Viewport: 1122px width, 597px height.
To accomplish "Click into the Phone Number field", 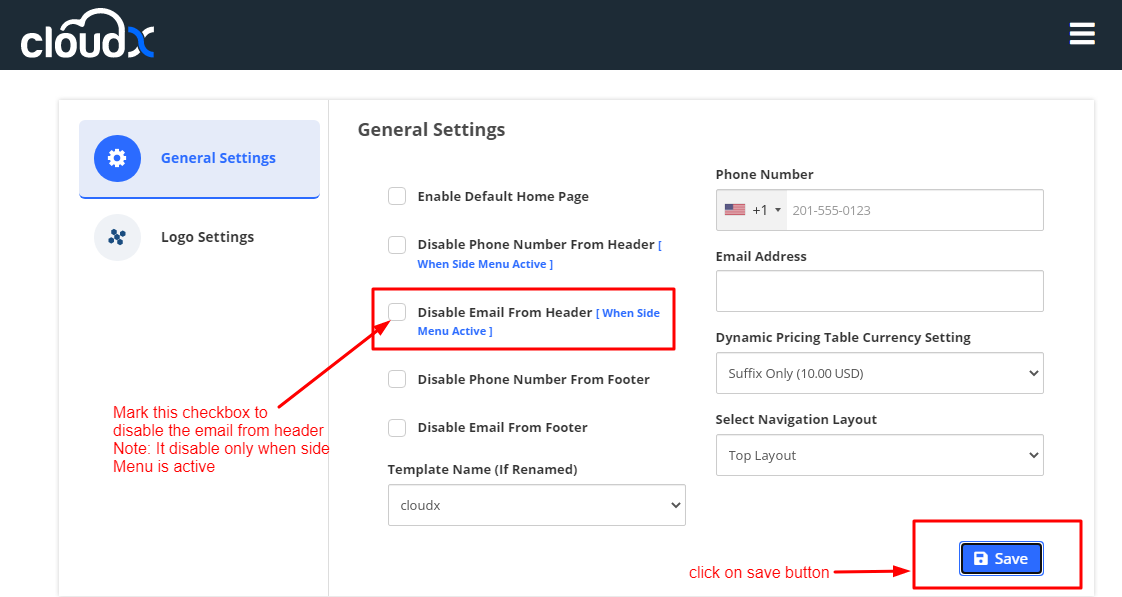I will 912,210.
